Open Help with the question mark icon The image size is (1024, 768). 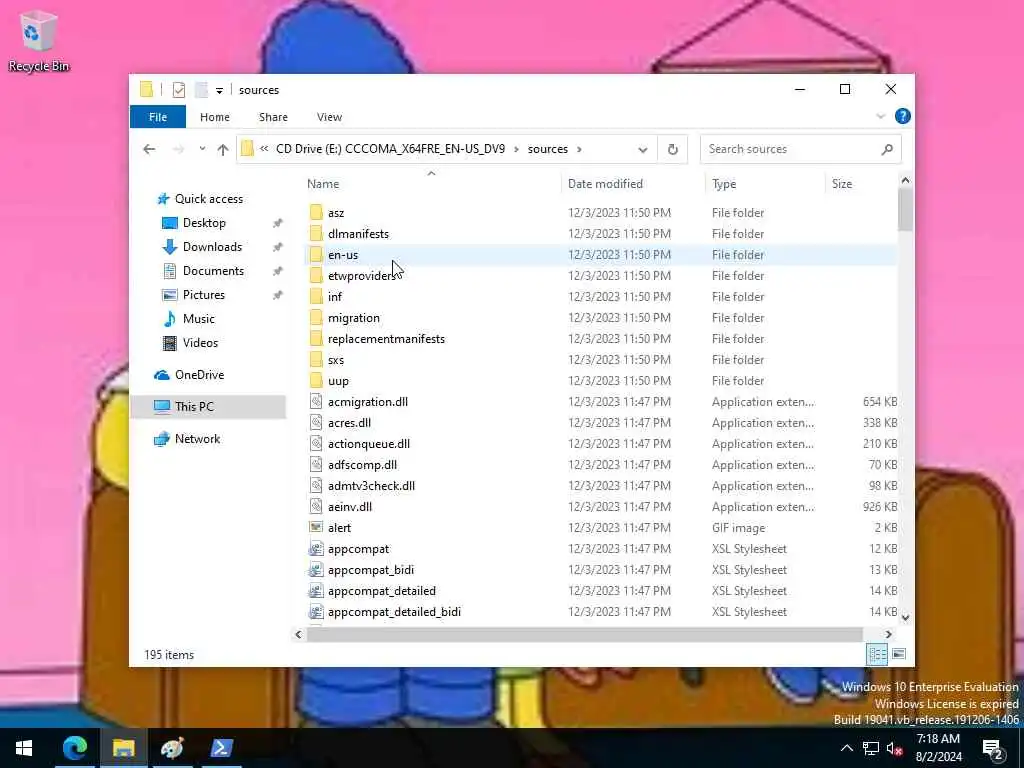point(903,116)
